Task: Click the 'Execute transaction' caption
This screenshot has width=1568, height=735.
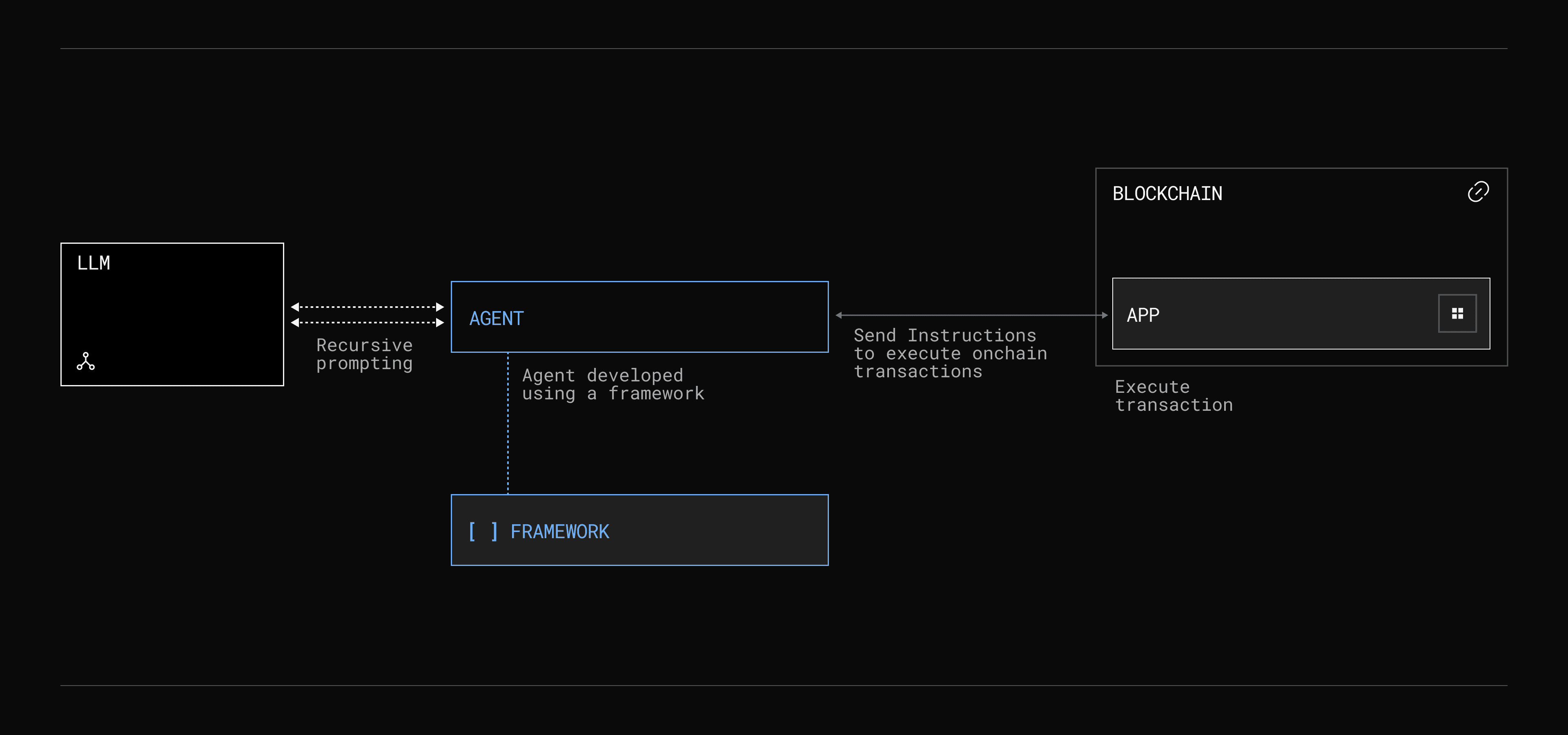Action: [1173, 396]
